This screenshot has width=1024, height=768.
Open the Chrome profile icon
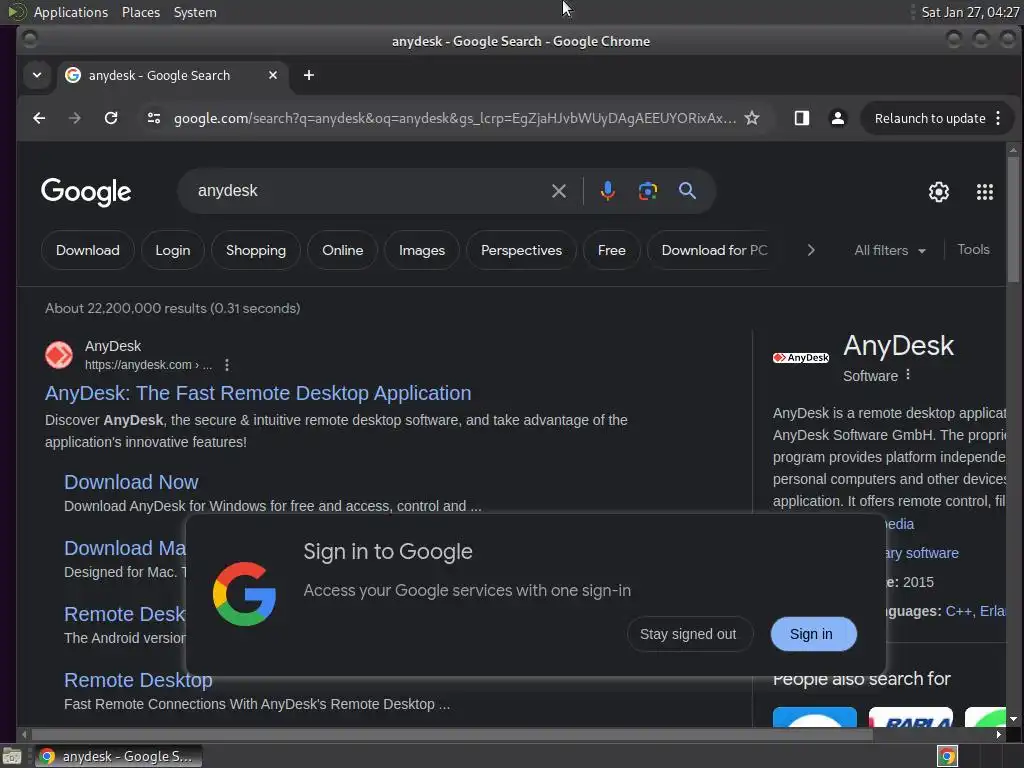tap(838, 118)
